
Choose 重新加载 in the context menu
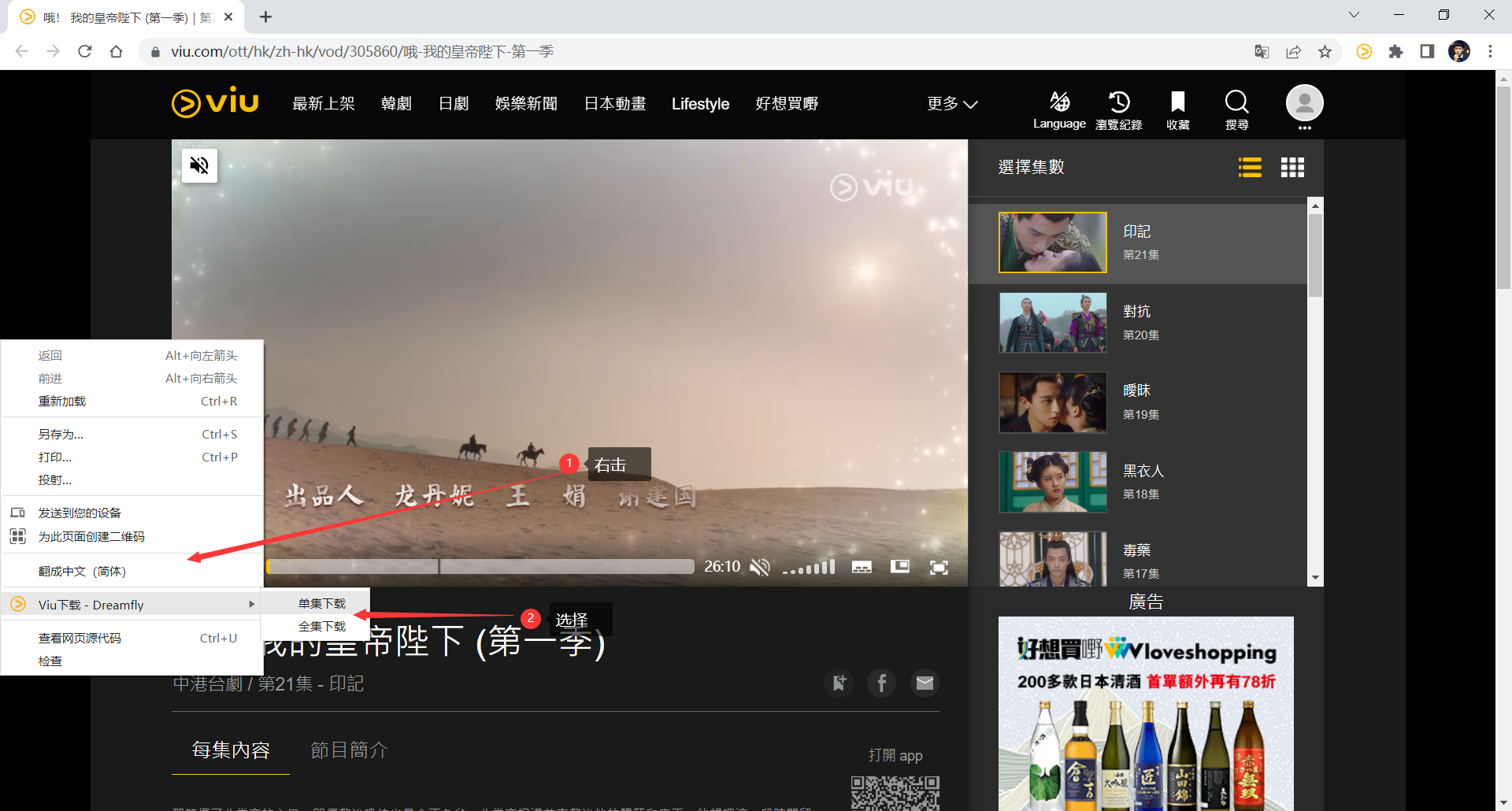132,402
